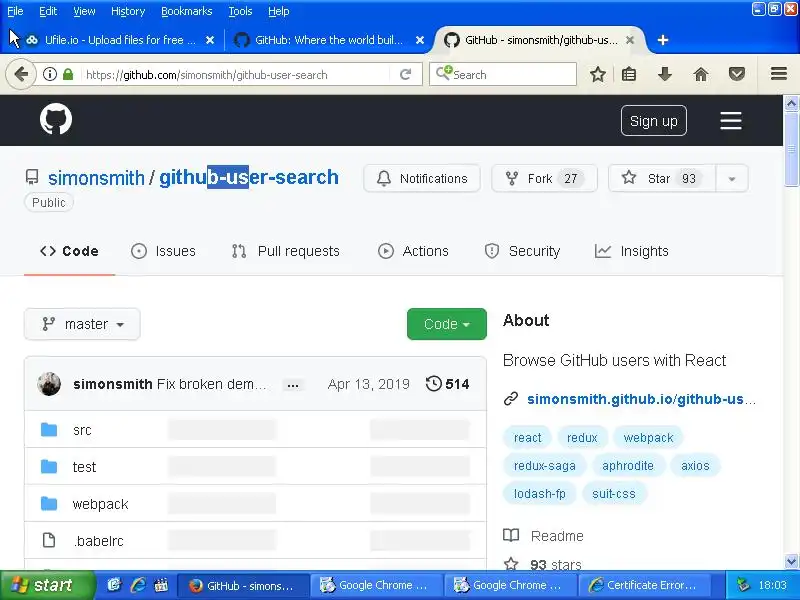Open a new tab with plus button
Viewport: 800px width, 600px height.
663,40
